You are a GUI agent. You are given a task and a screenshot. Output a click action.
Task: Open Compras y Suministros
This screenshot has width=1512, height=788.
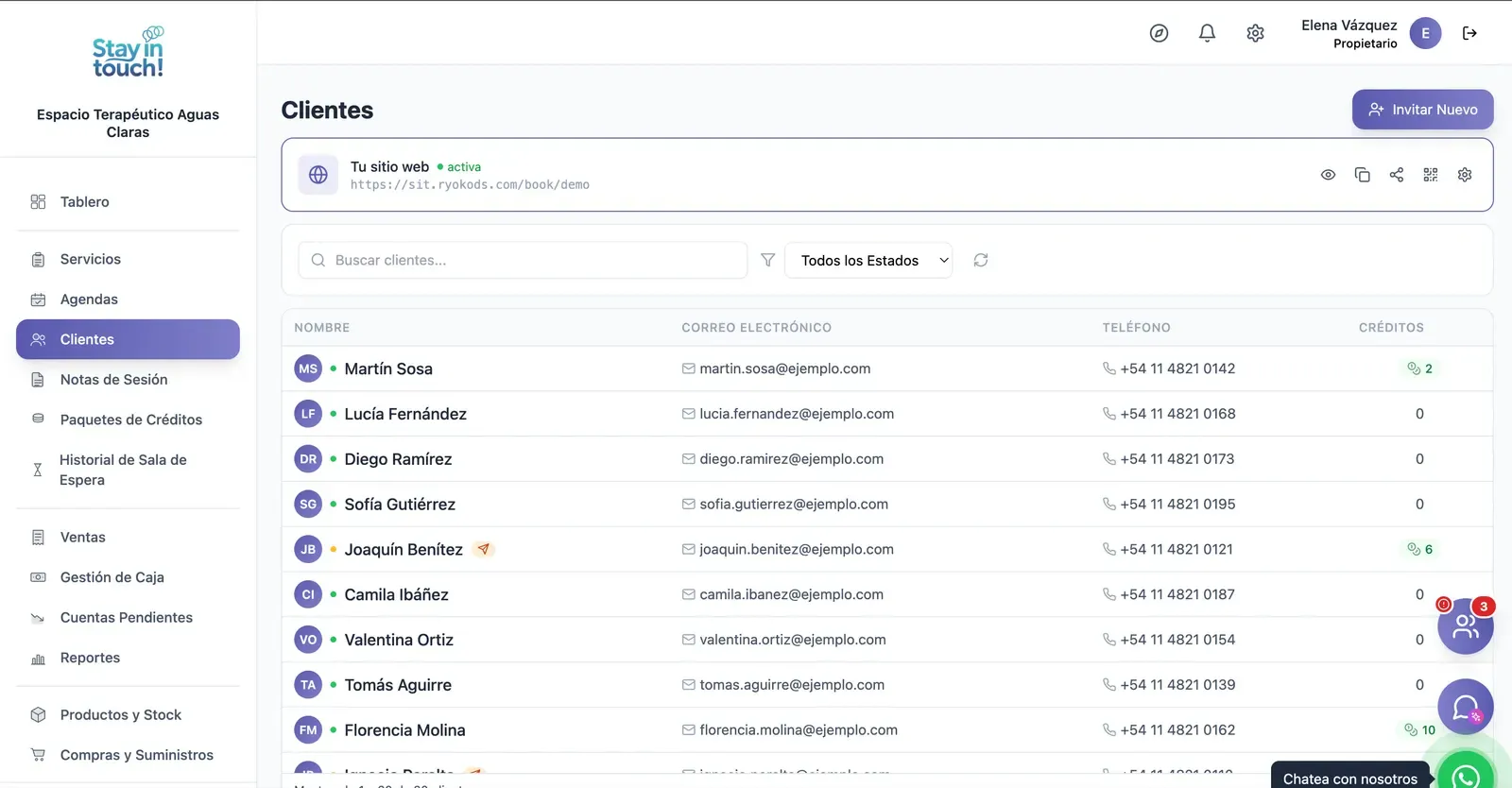click(x=128, y=755)
